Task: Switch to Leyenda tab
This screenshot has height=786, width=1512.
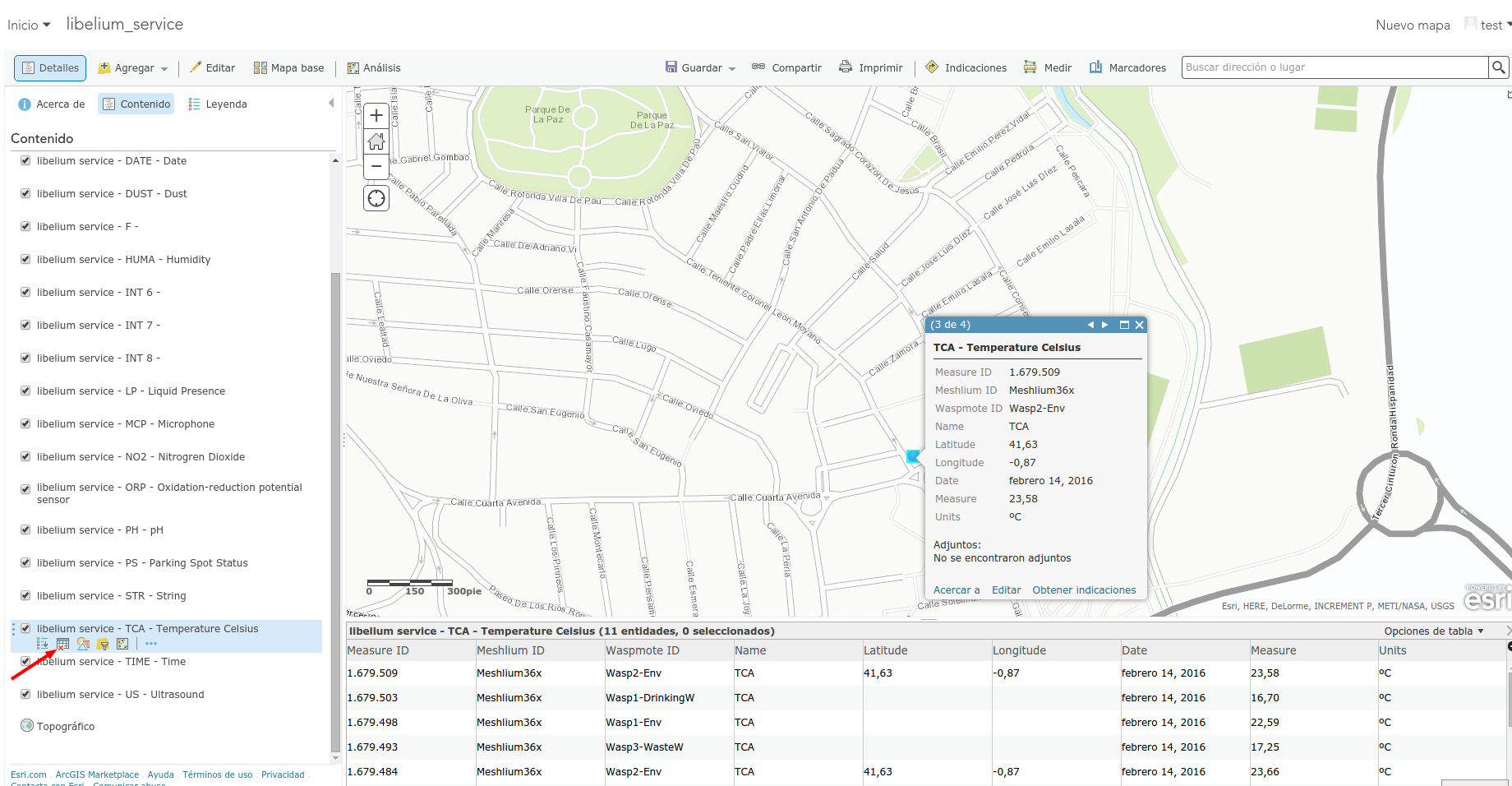Action: coord(218,104)
